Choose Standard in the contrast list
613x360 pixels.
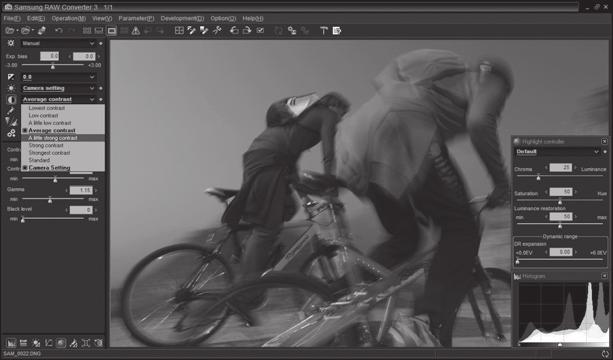coord(63,160)
